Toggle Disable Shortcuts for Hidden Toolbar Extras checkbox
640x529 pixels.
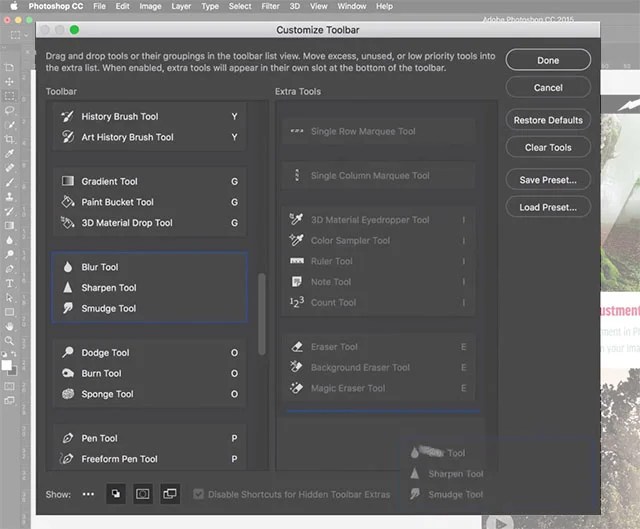(198, 494)
